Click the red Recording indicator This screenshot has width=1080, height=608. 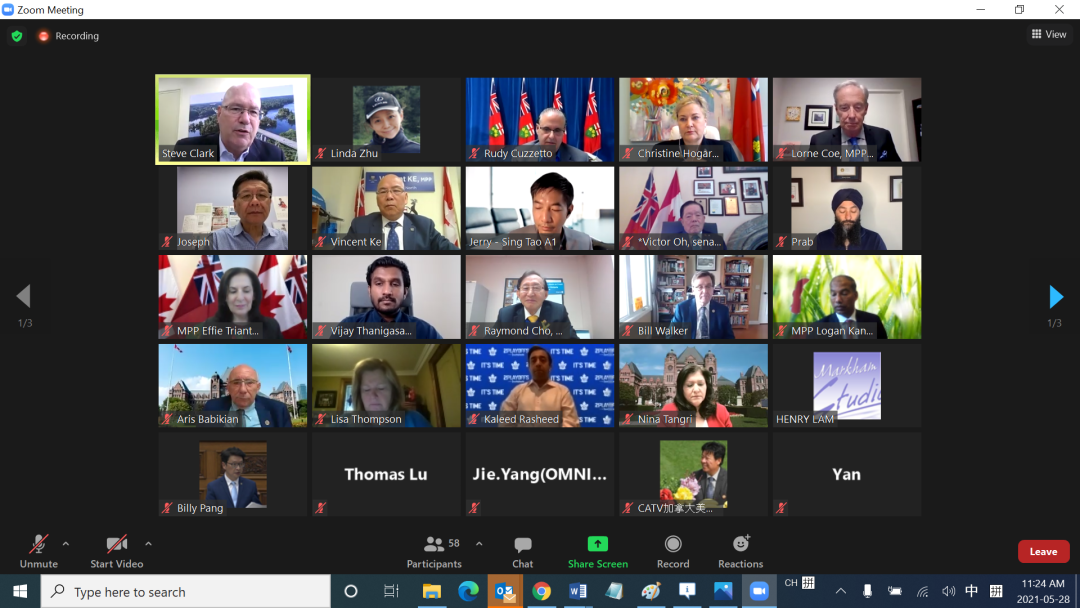[x=69, y=36]
